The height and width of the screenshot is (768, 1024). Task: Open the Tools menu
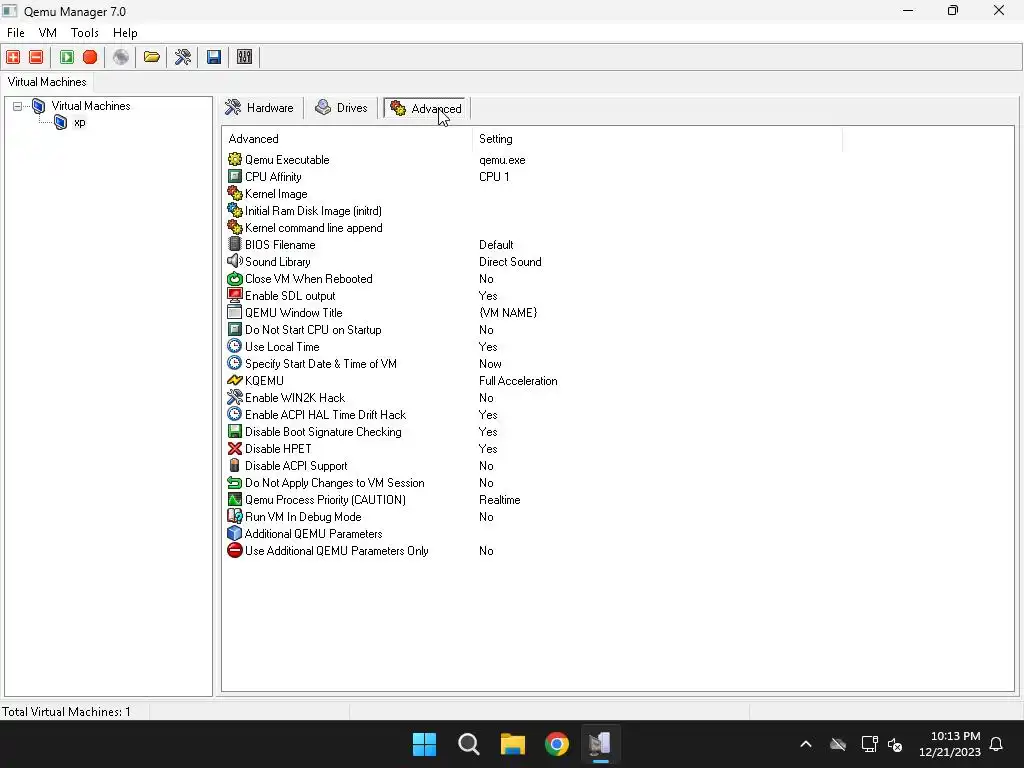(x=85, y=33)
